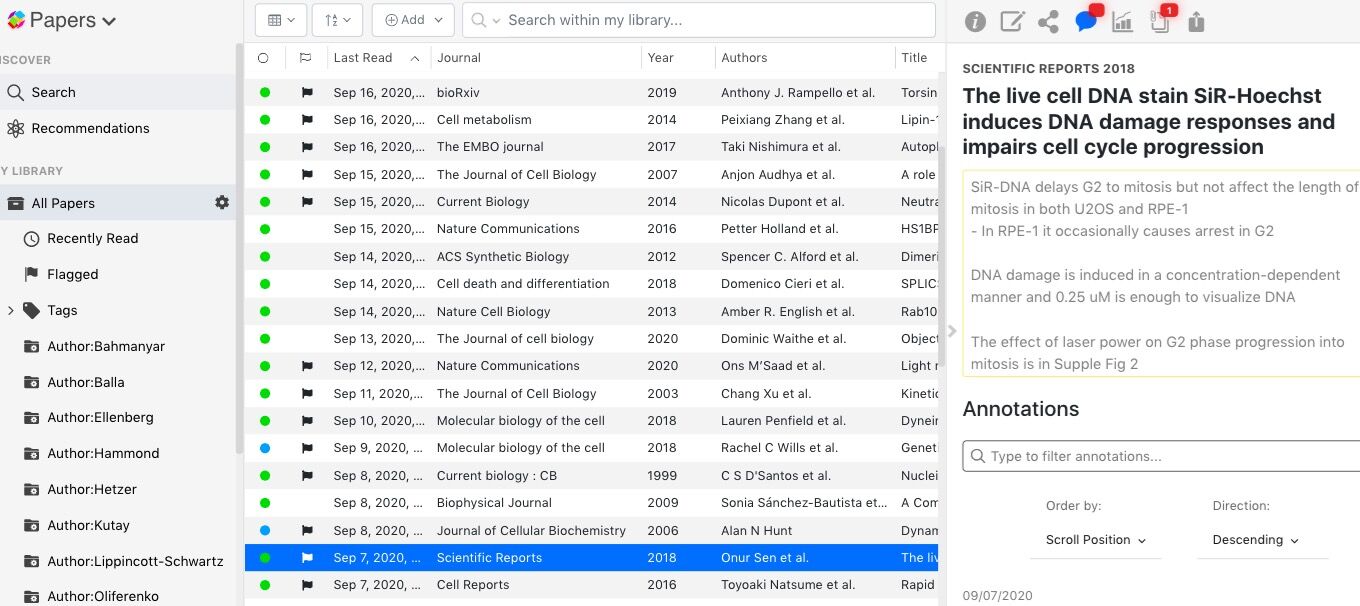This screenshot has height=606, width=1360.
Task: Collapse the details panel arrow
Action: coord(952,330)
